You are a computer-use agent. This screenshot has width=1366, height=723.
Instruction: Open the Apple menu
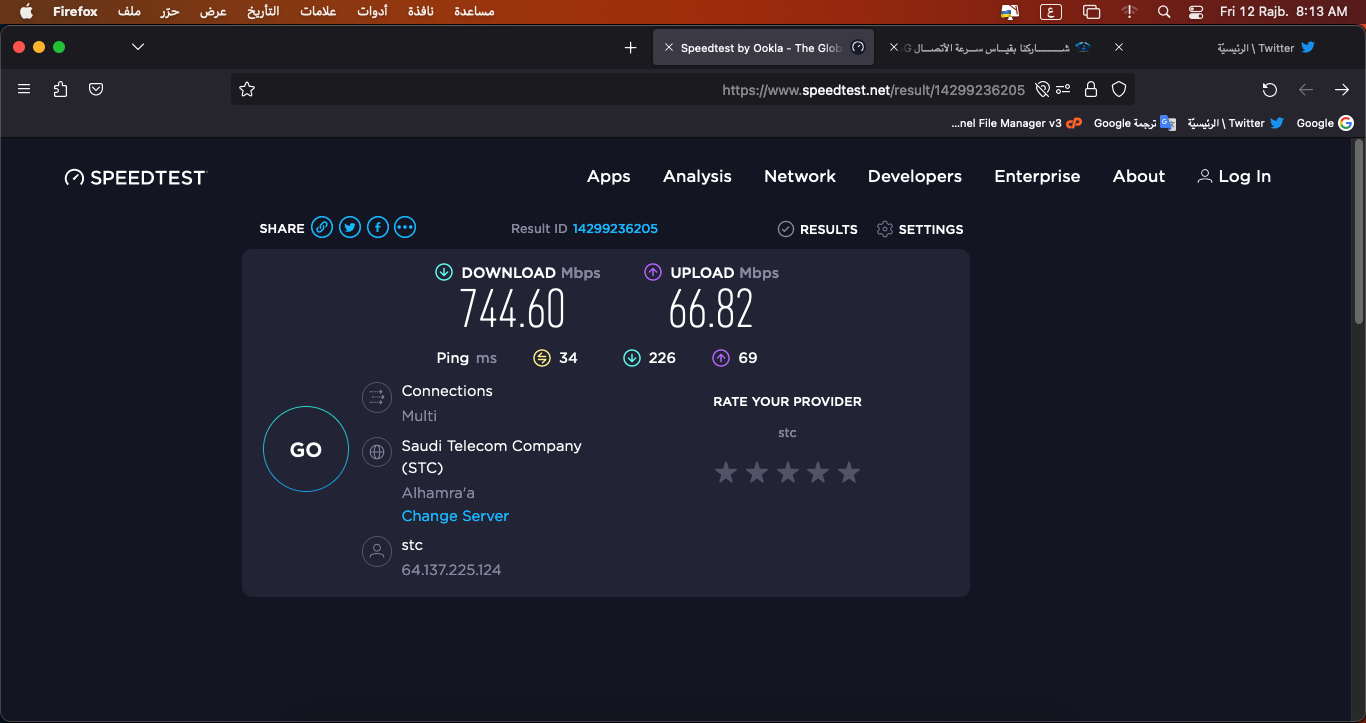[x=27, y=12]
